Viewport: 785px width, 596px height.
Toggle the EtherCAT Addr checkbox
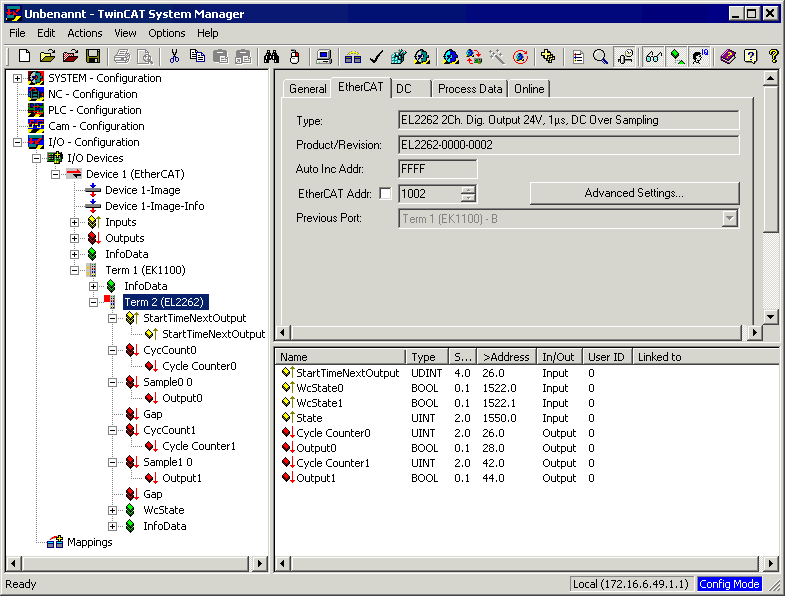pyautogui.click(x=385, y=193)
